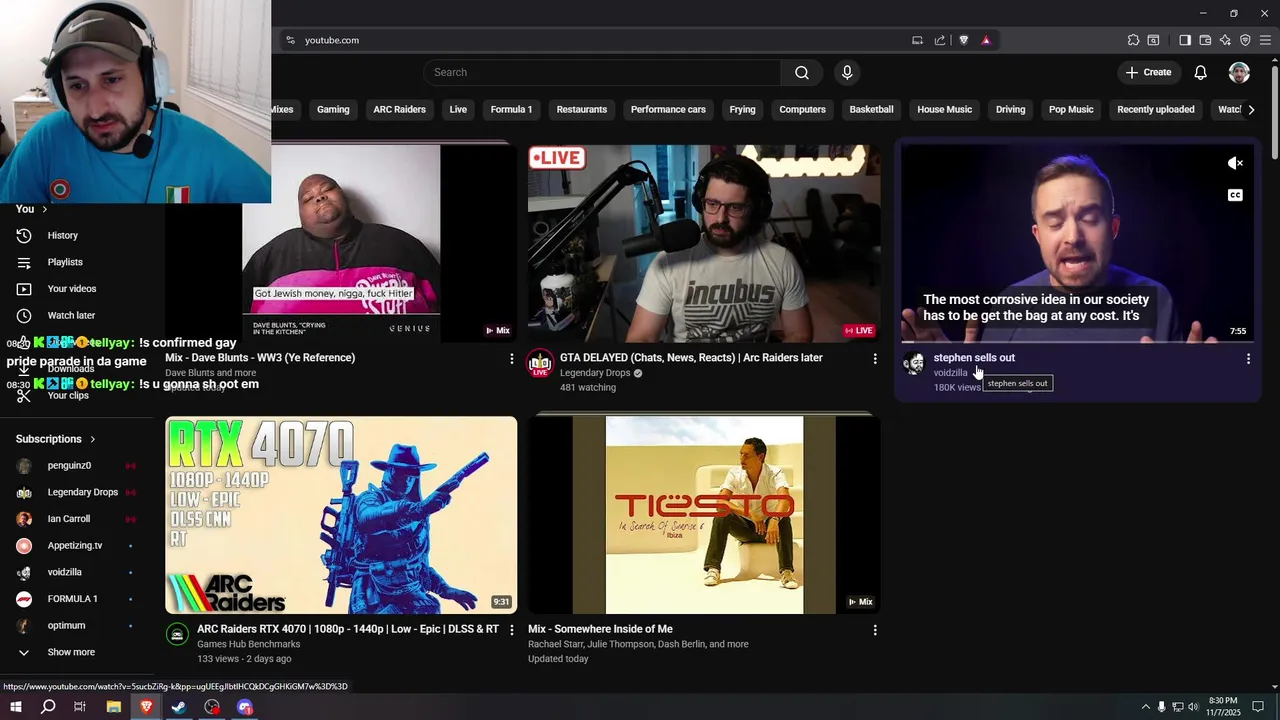This screenshot has height=720, width=1280.
Task: Open the browser hamburger main menu
Action: click(1265, 40)
